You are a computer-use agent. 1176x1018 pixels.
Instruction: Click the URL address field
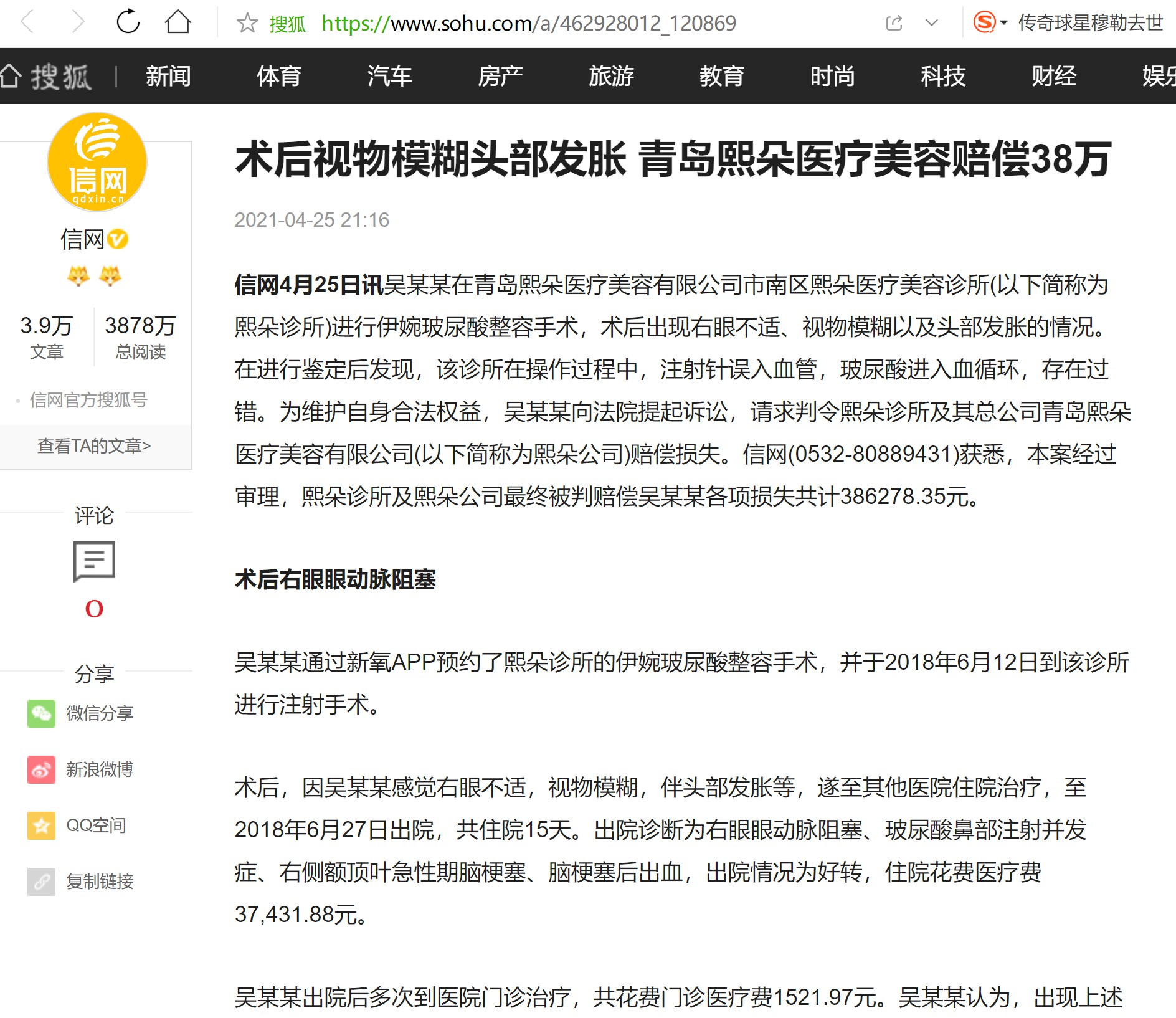[529, 23]
